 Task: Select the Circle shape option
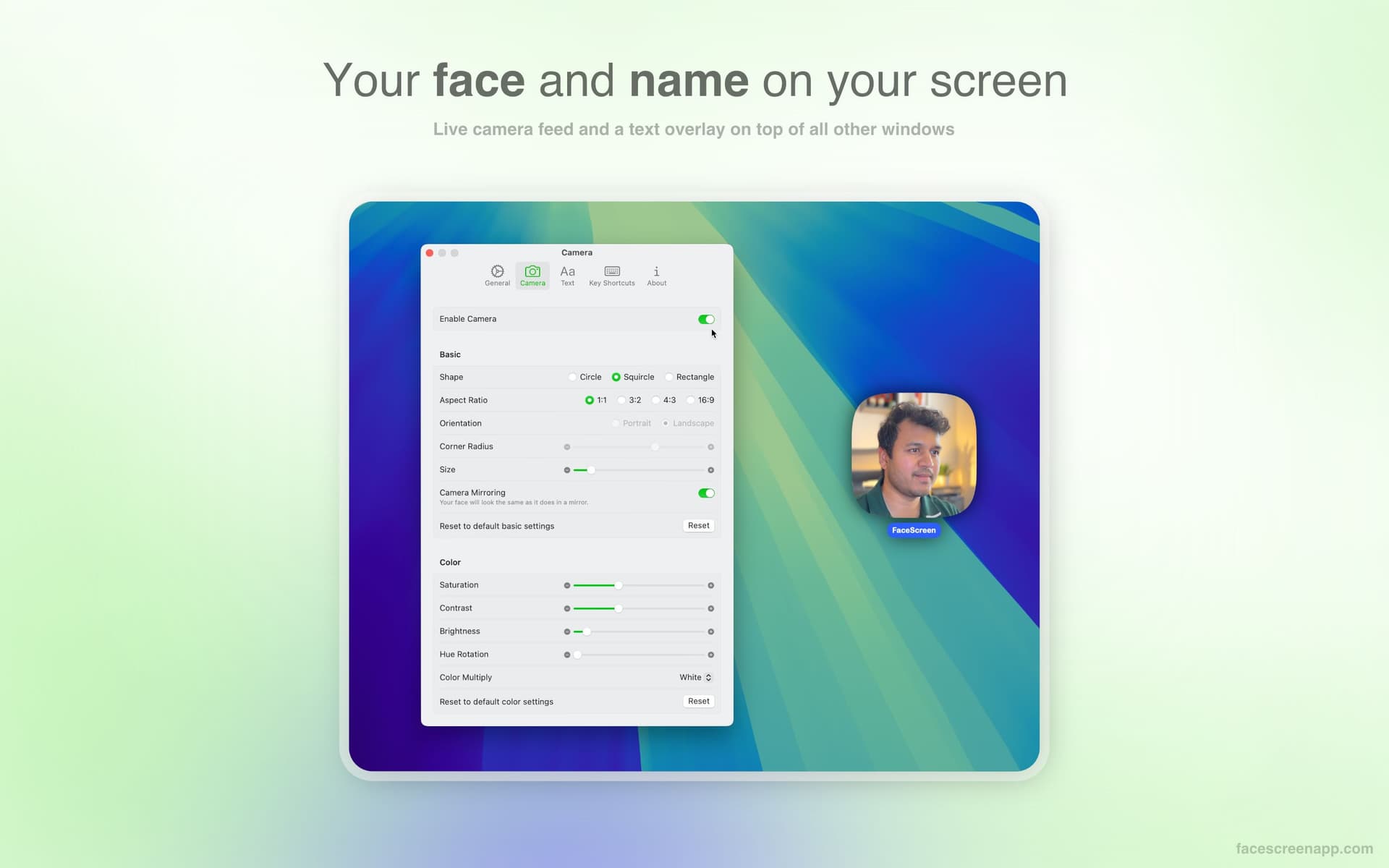tap(585, 377)
